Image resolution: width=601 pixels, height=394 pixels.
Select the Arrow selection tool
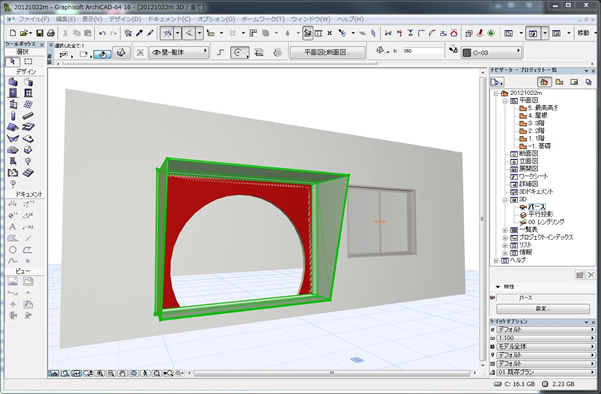[13, 61]
